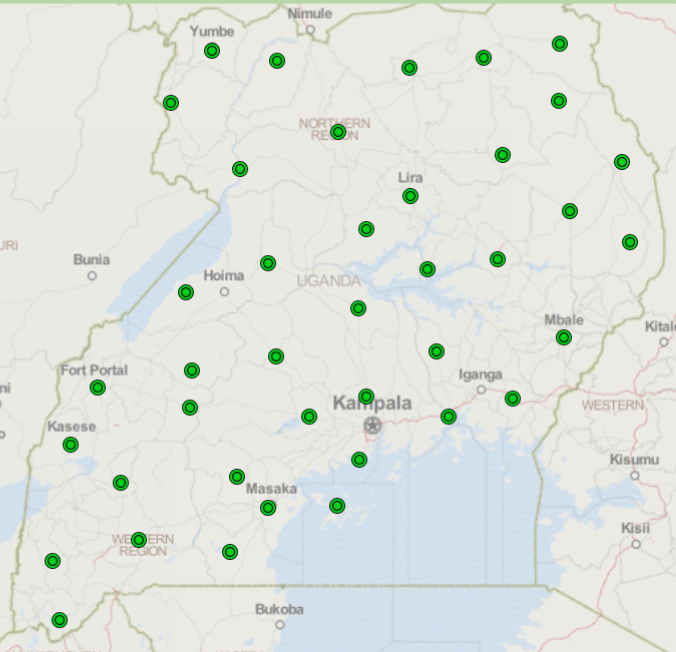
Task: Click the Bukoba town circle
Action: click(280, 624)
